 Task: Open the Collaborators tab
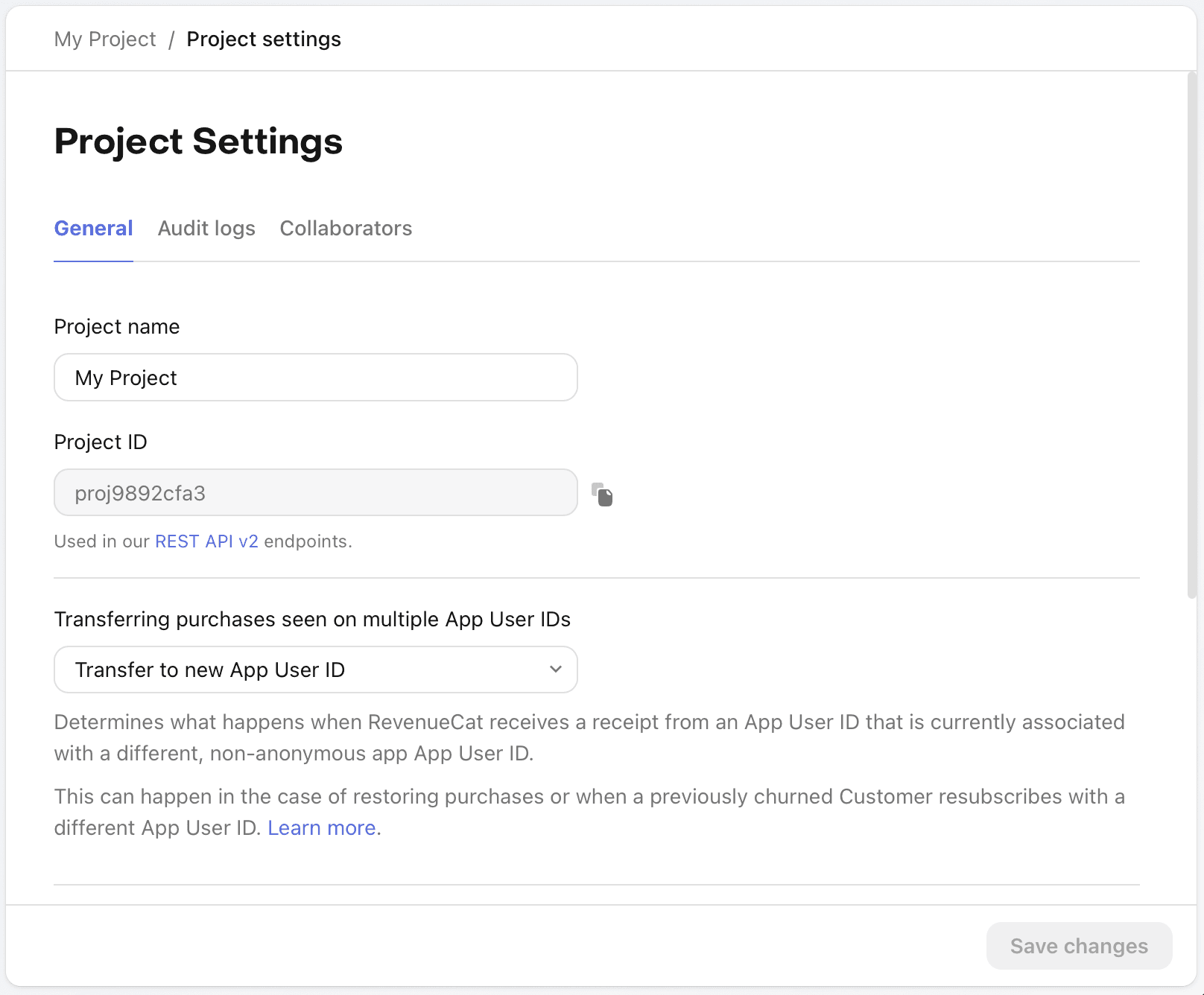346,229
